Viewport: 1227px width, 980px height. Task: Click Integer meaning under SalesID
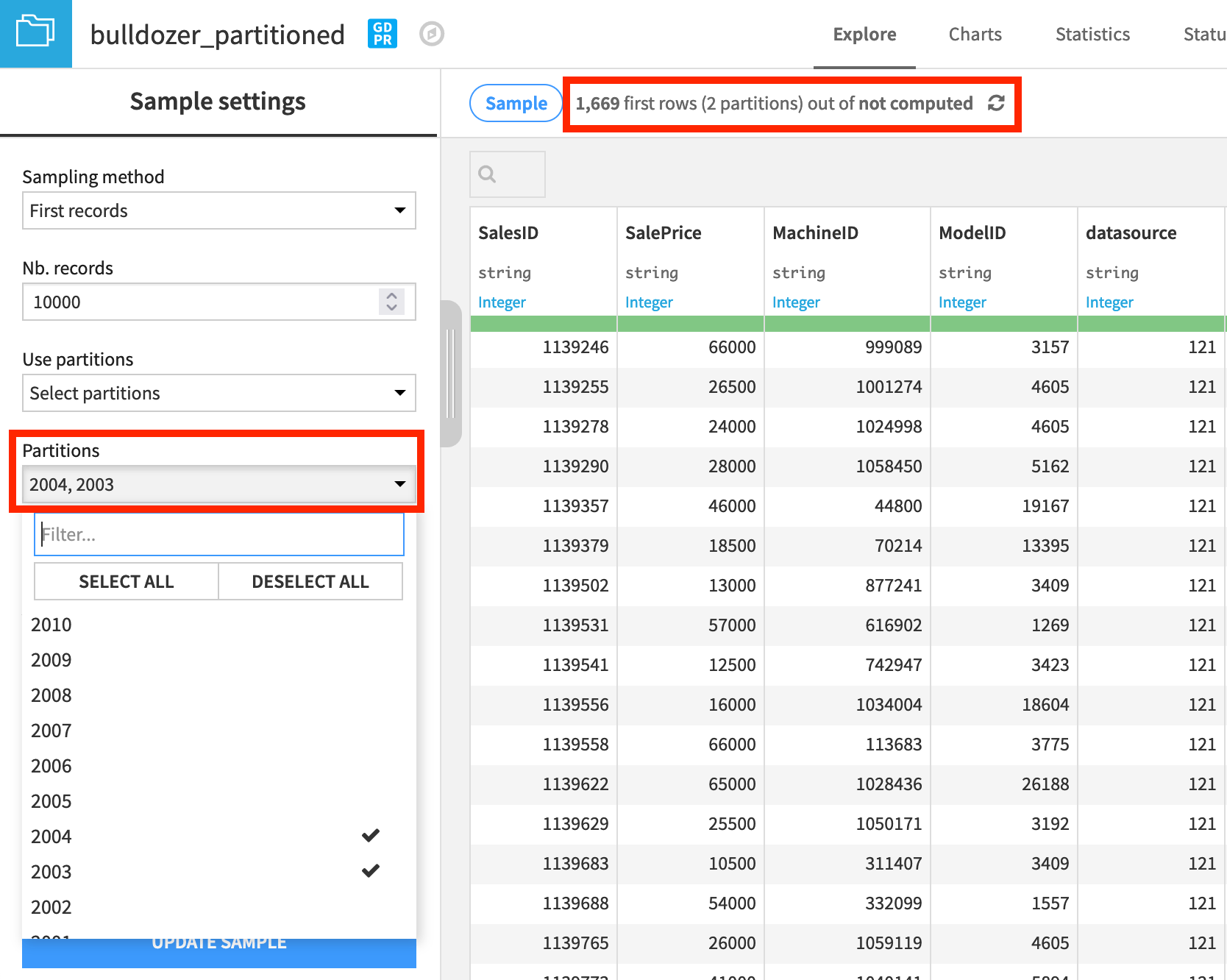click(502, 302)
